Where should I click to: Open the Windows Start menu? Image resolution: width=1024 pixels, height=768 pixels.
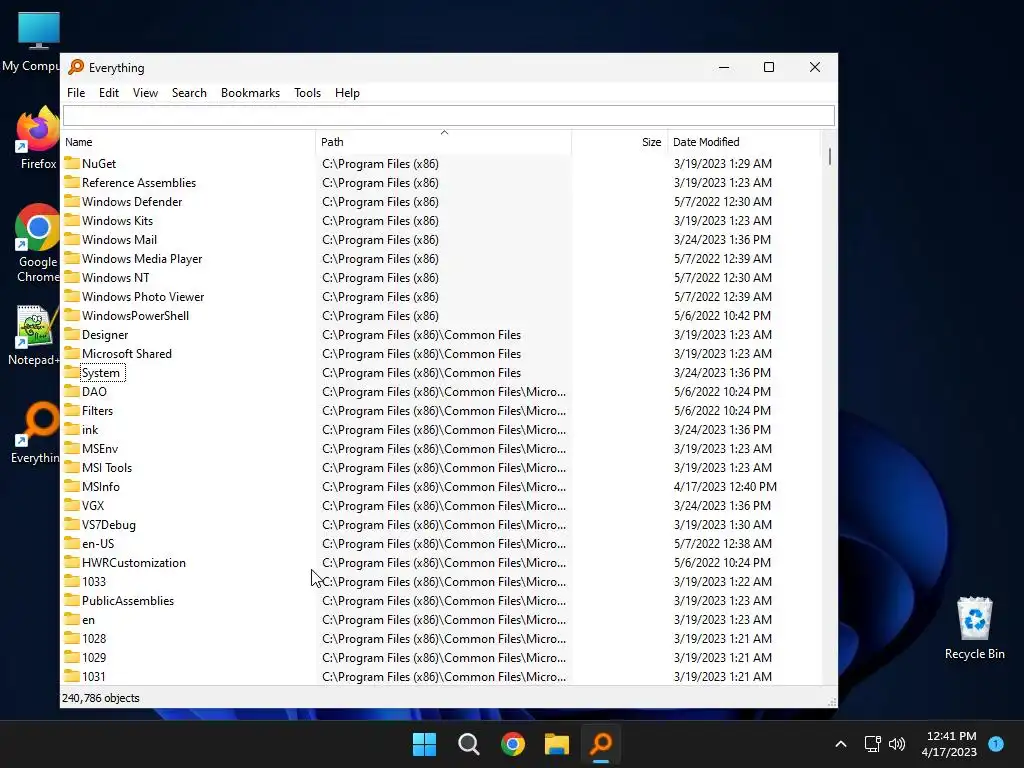(424, 744)
